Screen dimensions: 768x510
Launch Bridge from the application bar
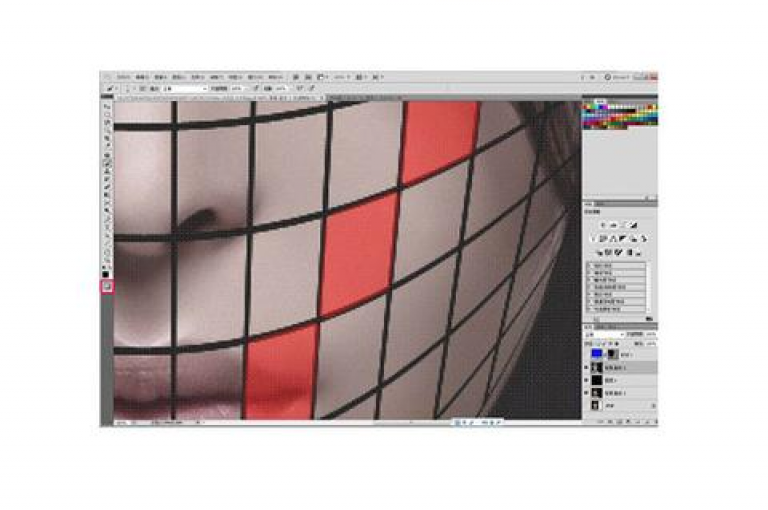[x=296, y=77]
